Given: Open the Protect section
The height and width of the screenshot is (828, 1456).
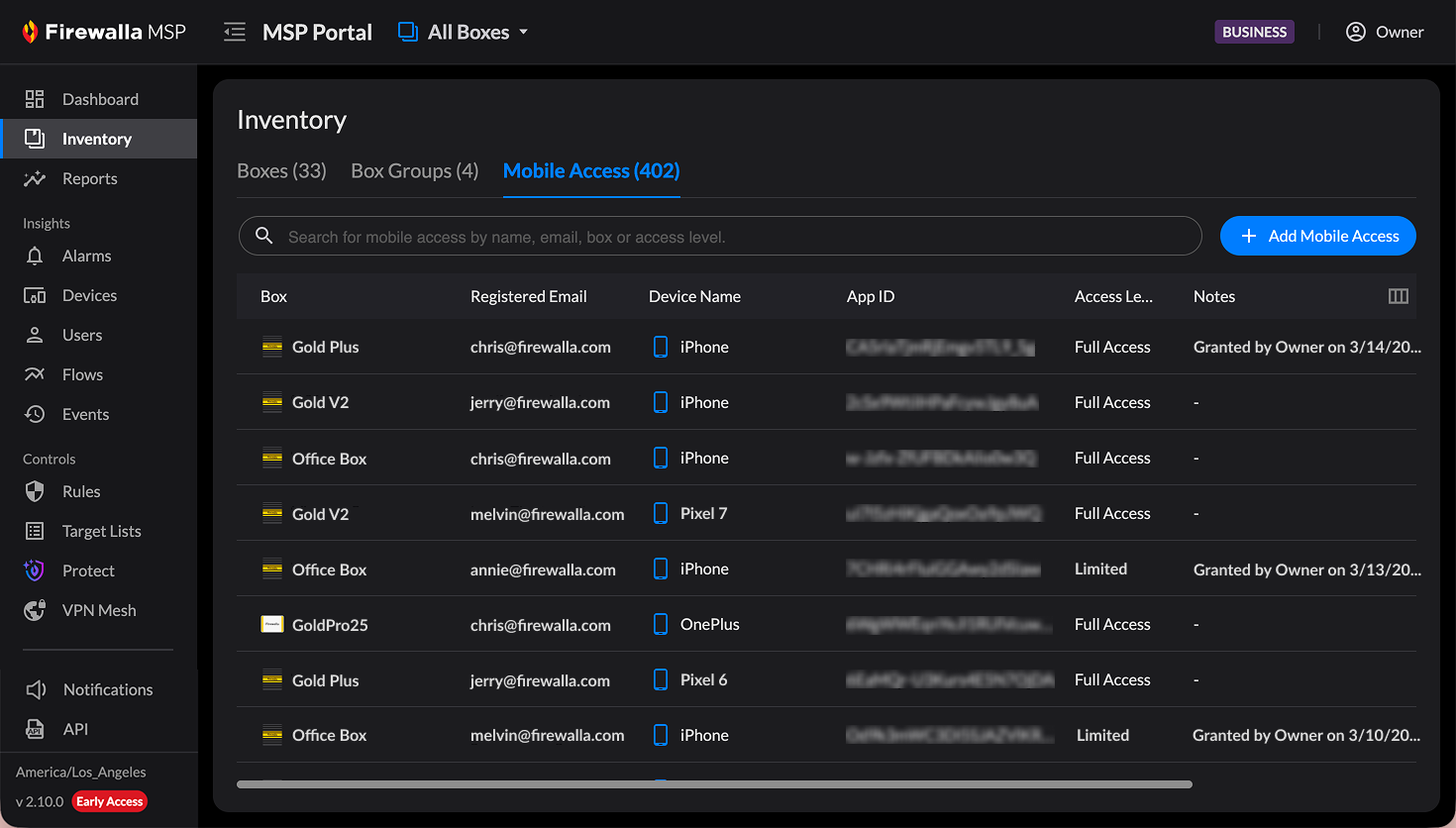Looking at the screenshot, I should pyautogui.click(x=88, y=570).
